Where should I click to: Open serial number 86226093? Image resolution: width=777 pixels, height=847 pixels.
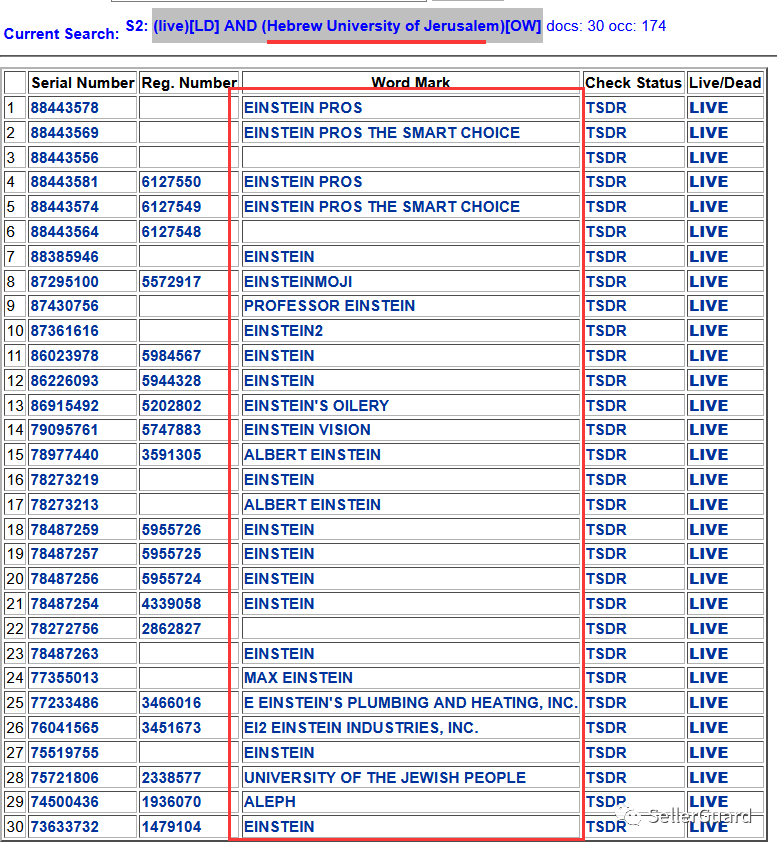[64, 380]
